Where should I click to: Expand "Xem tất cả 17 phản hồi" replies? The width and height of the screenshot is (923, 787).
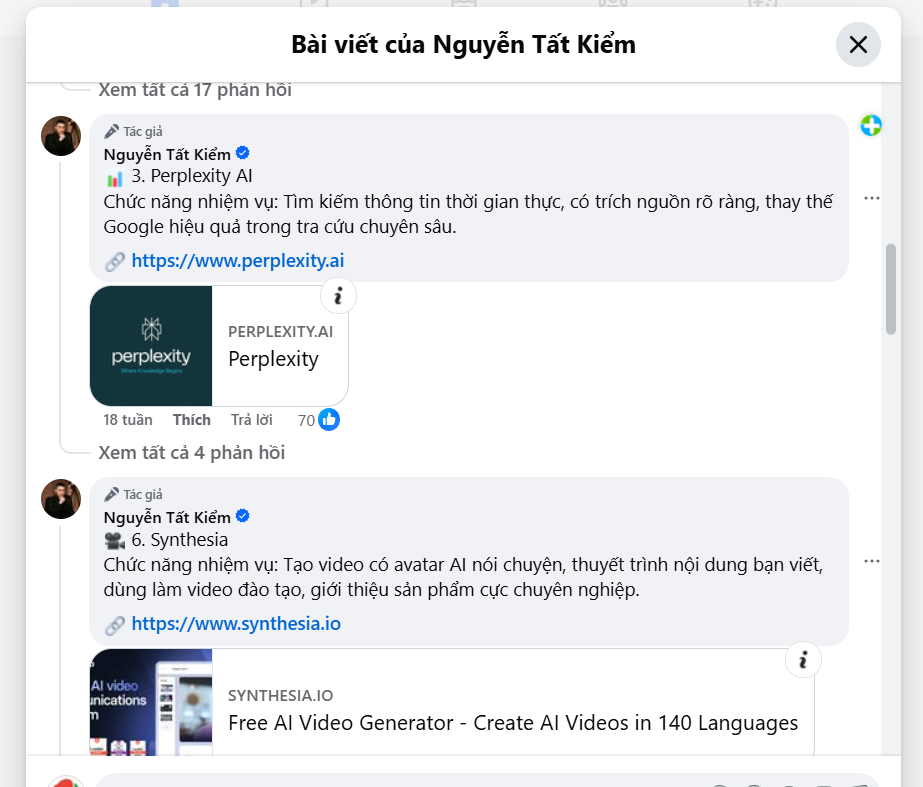click(195, 90)
